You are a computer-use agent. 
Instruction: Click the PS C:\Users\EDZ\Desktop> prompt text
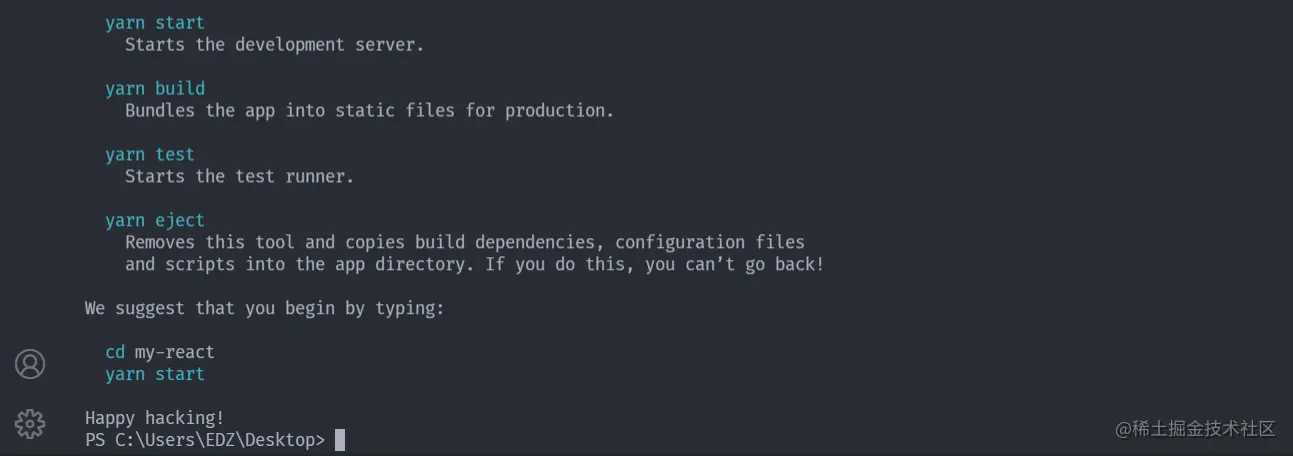pyautogui.click(x=205, y=440)
